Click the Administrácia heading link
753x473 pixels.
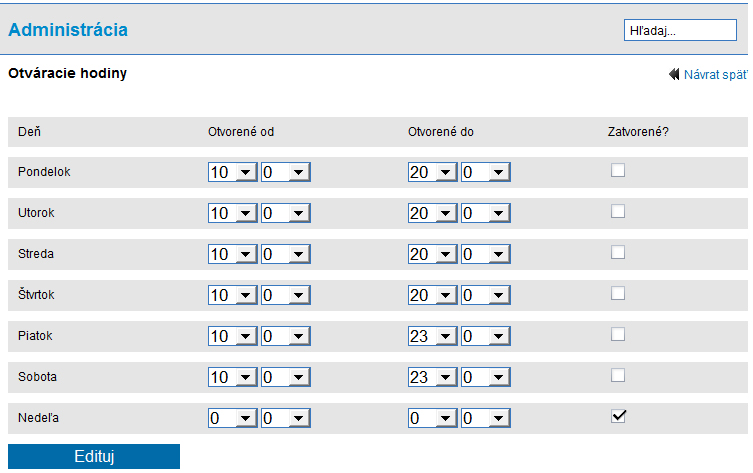click(x=68, y=30)
